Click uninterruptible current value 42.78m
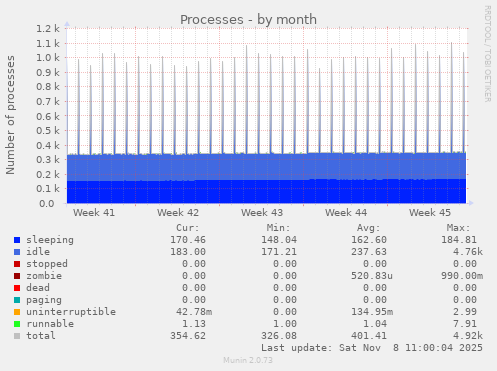The height and width of the screenshot is (371, 497). (x=194, y=312)
